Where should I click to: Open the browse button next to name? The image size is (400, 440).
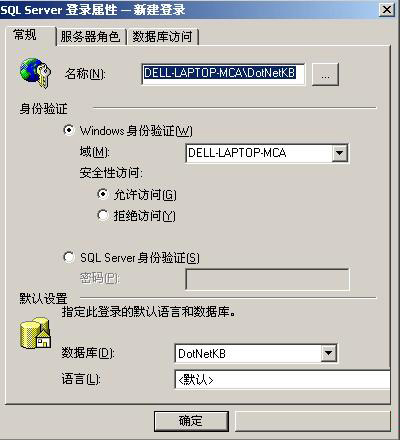(x=325, y=74)
